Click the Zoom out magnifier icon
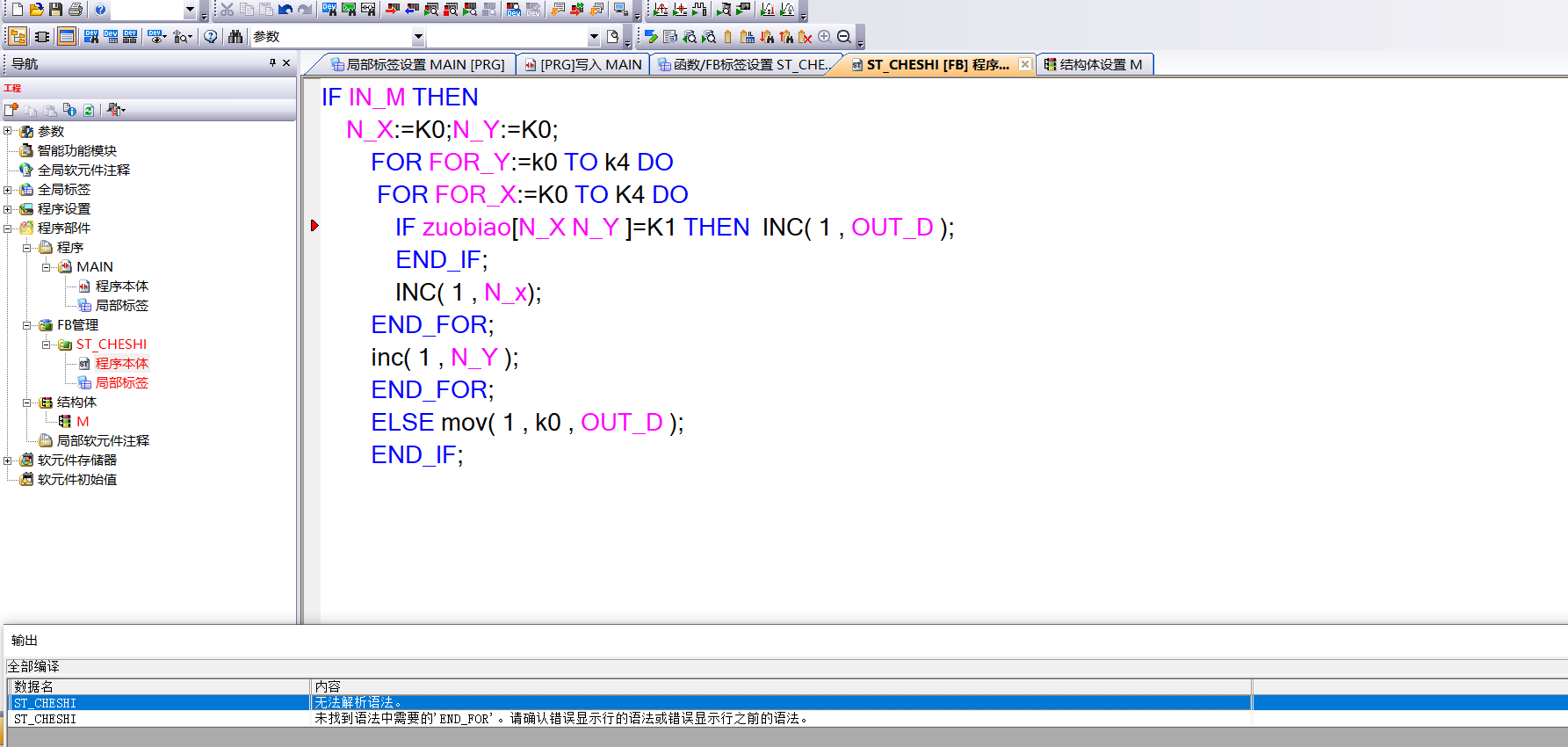The height and width of the screenshot is (747, 1568). click(844, 37)
